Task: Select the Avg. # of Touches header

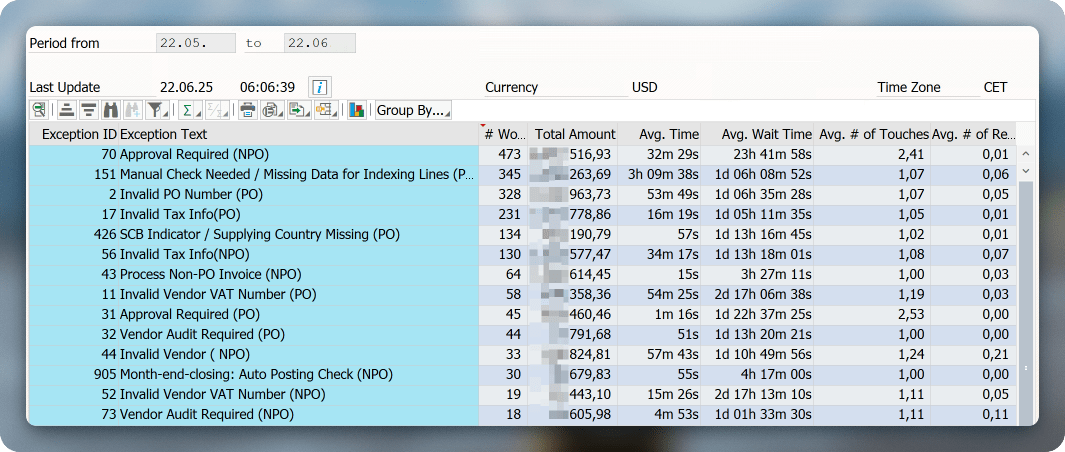Action: (x=873, y=135)
